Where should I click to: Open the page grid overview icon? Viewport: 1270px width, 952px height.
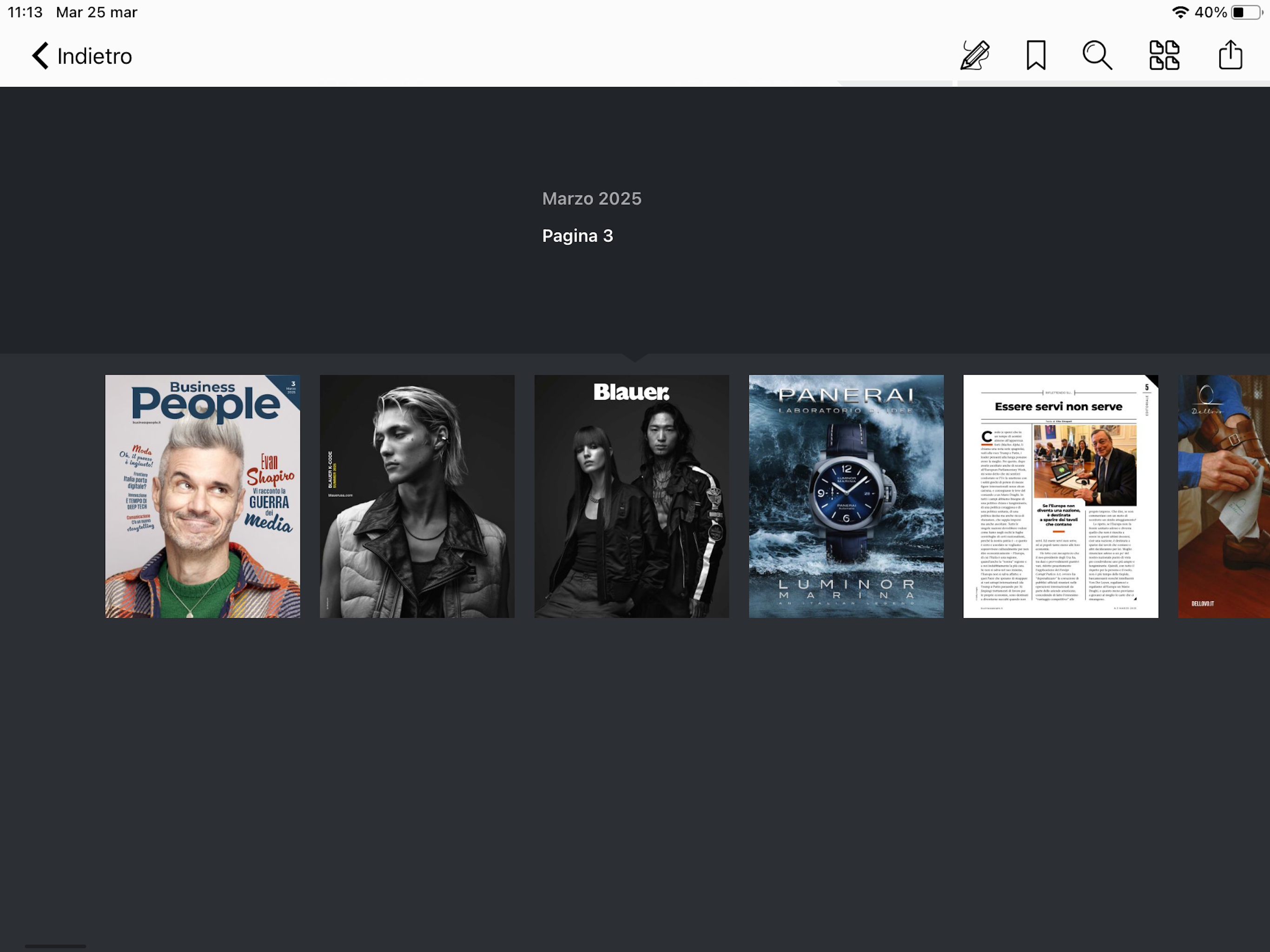coord(1164,55)
